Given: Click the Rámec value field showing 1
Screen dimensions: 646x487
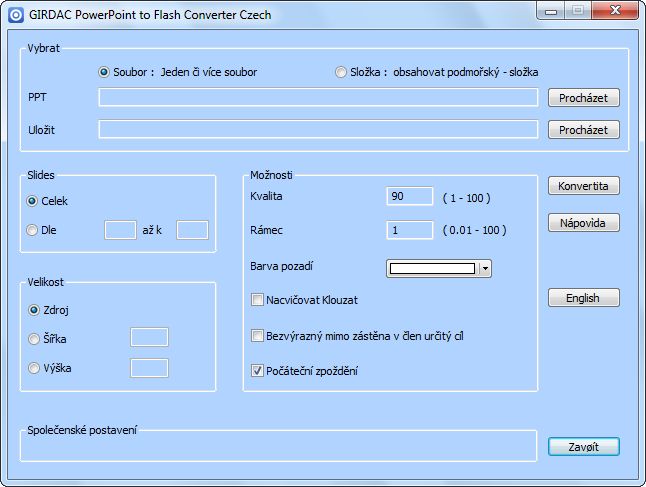Looking at the screenshot, I should point(410,230).
